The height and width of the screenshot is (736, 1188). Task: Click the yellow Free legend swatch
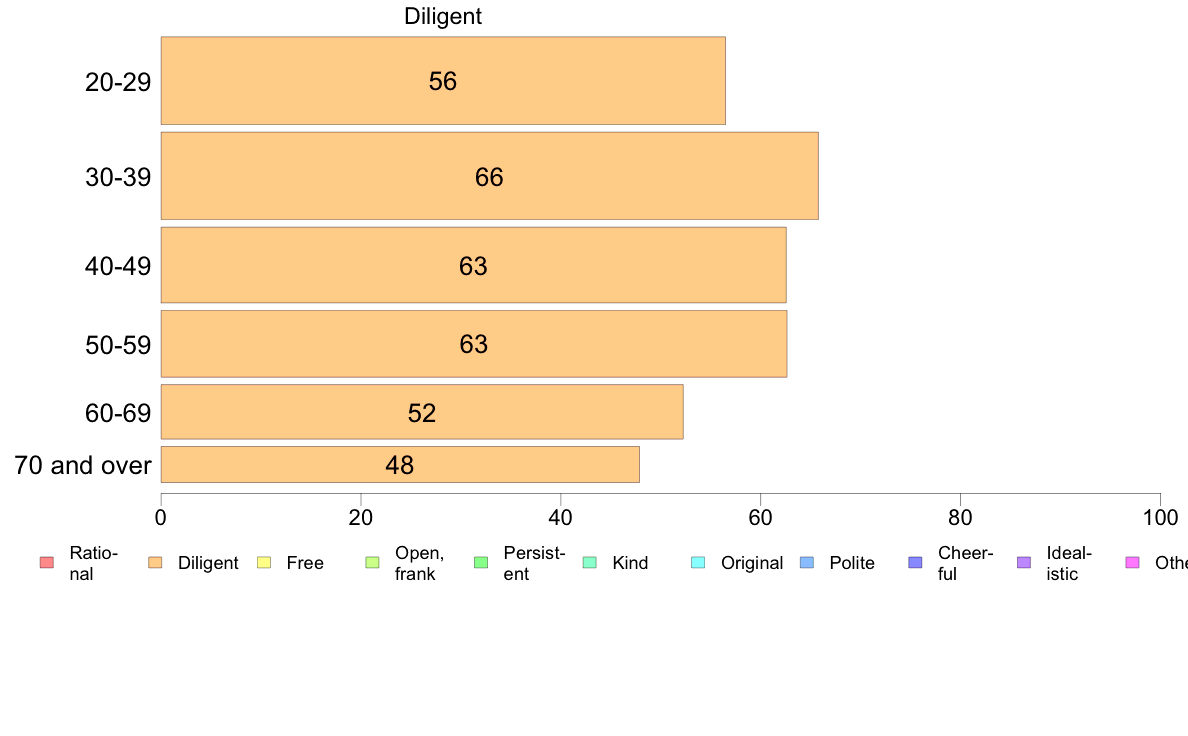264,562
